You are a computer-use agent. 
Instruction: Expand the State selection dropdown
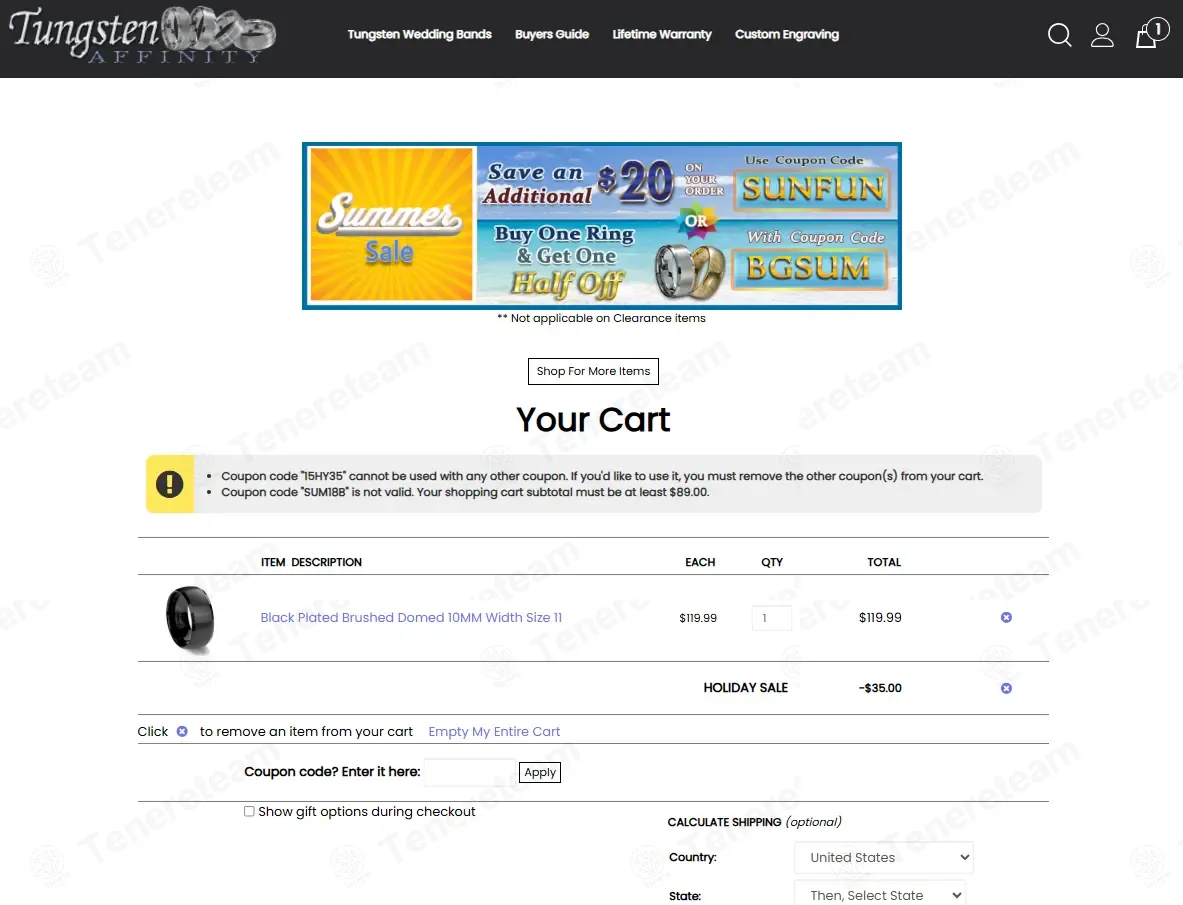coord(879,895)
